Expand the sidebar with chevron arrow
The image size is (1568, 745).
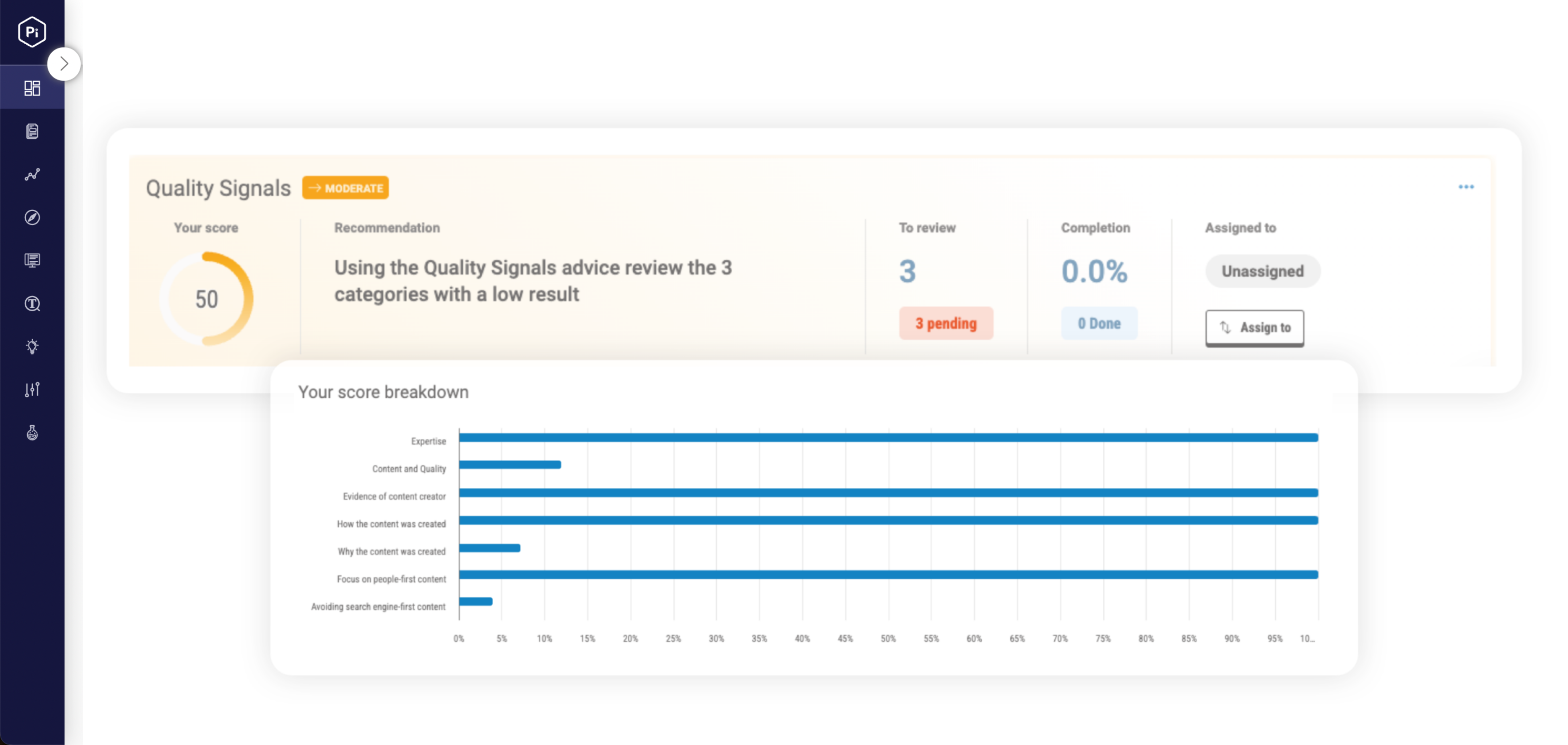pos(64,64)
